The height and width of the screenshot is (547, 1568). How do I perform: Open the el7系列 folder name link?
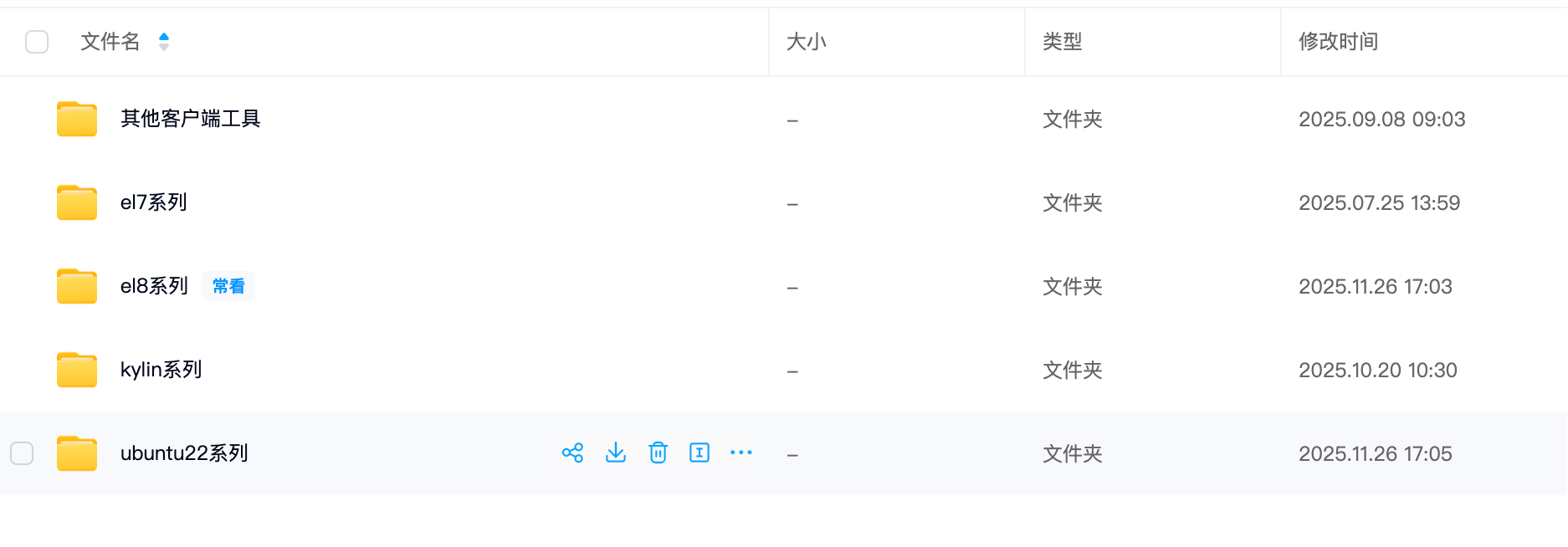[x=154, y=202]
